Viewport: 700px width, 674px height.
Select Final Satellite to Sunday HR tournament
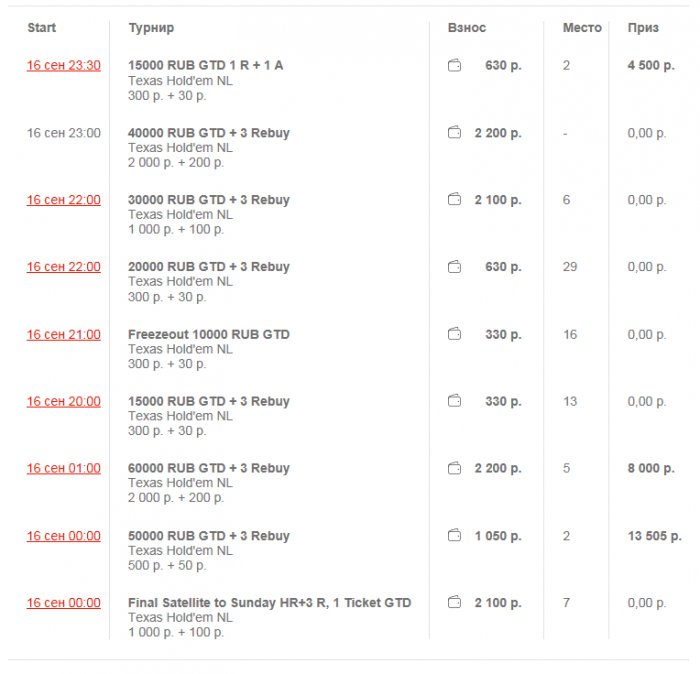tap(269, 603)
